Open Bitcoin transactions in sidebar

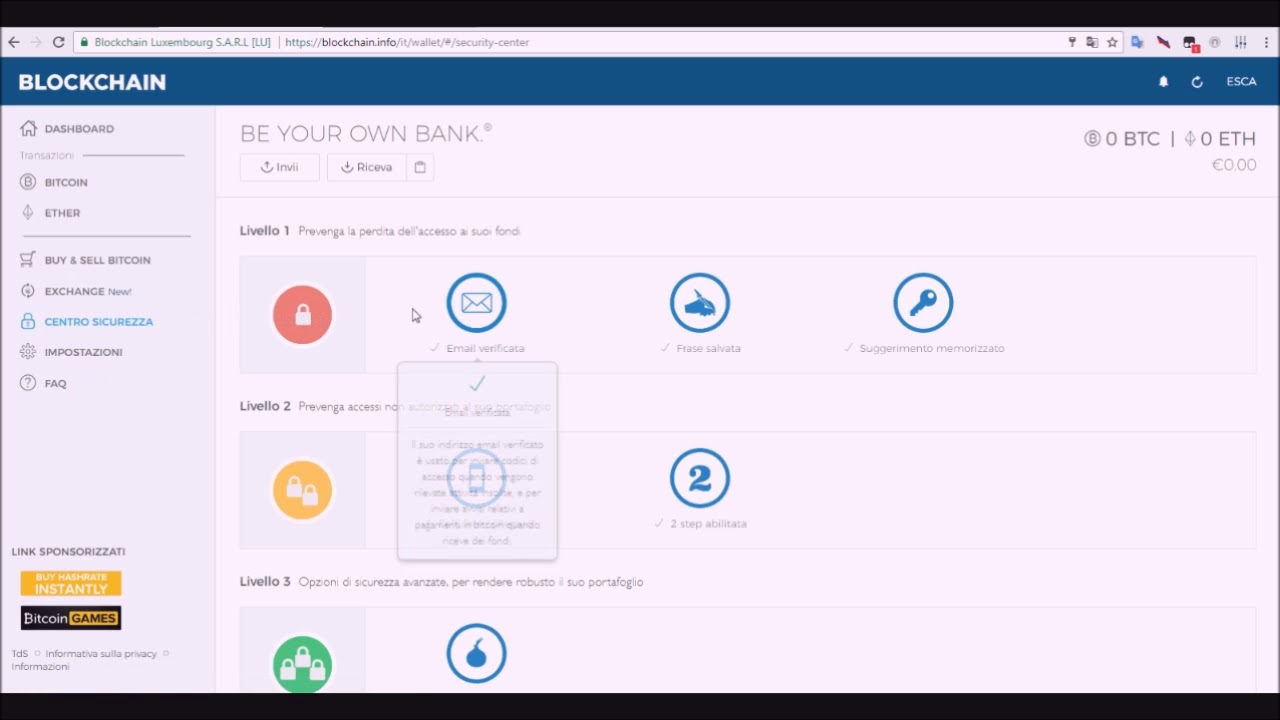coord(54,182)
